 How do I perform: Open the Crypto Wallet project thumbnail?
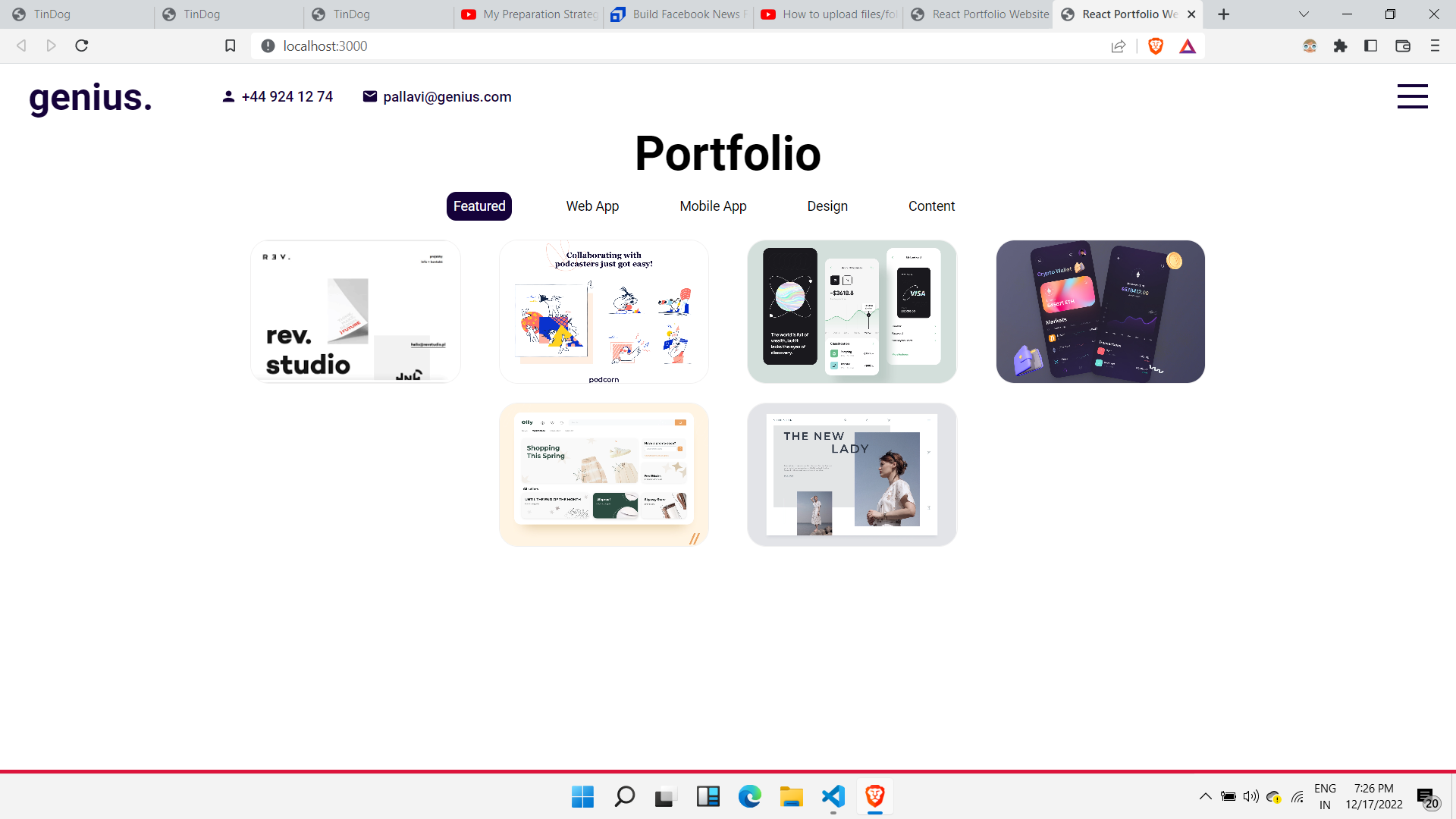tap(1100, 312)
